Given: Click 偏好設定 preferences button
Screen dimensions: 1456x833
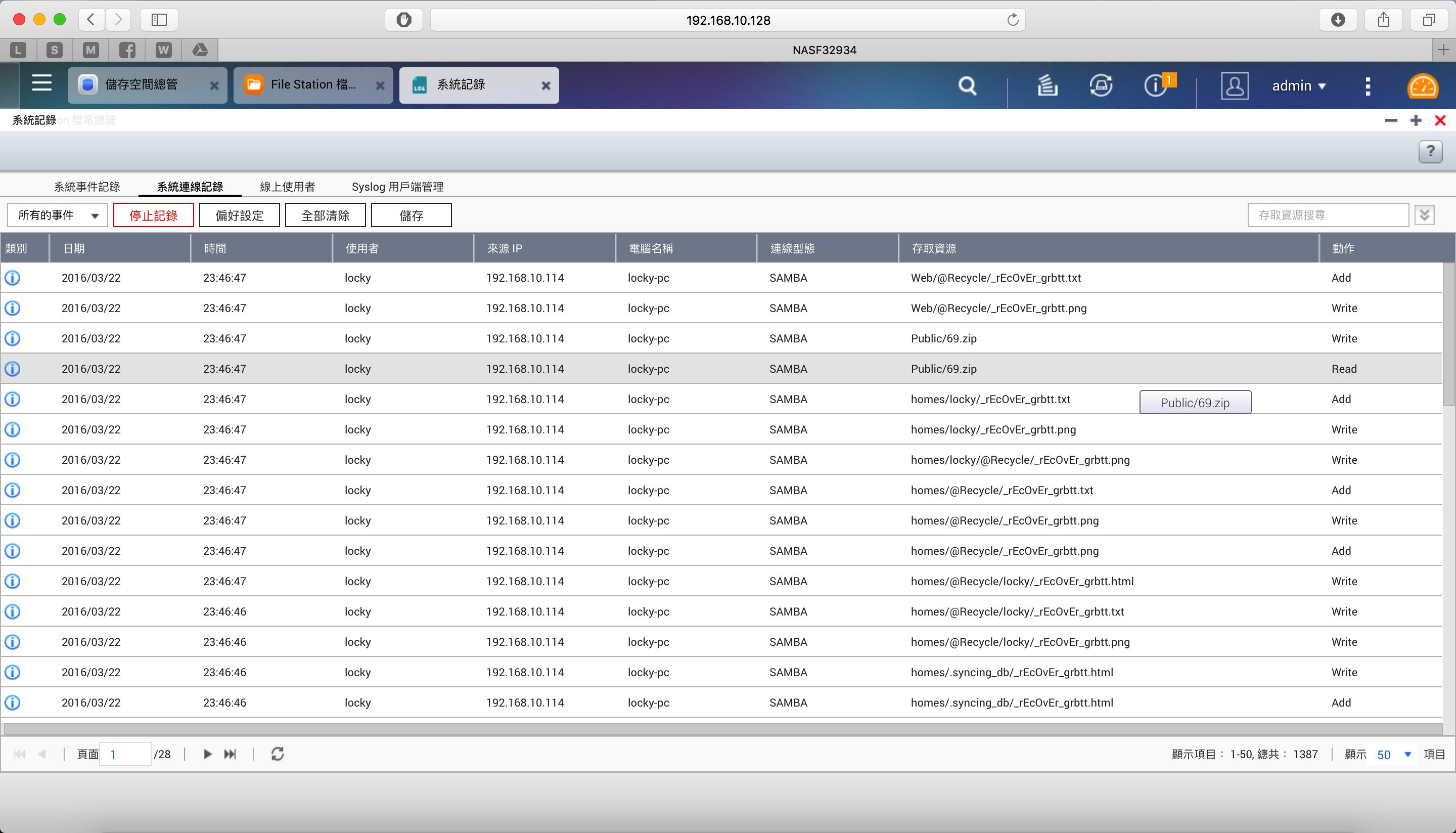Looking at the screenshot, I should click(x=239, y=215).
